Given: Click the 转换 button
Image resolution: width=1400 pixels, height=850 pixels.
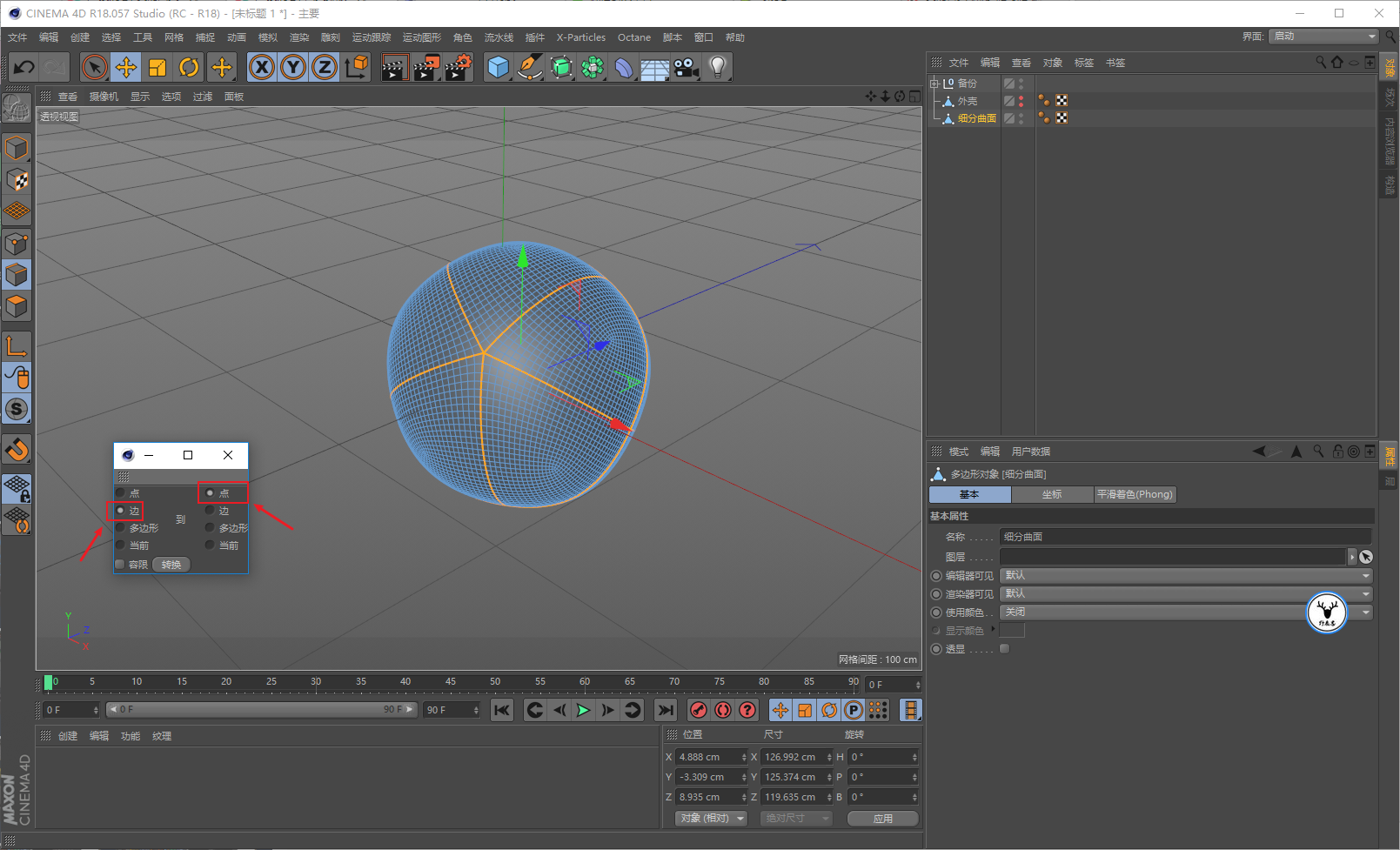Looking at the screenshot, I should 171,565.
